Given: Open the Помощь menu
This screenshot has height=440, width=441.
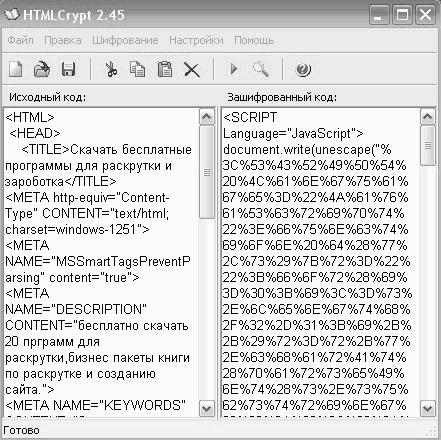Looking at the screenshot, I should (254, 40).
